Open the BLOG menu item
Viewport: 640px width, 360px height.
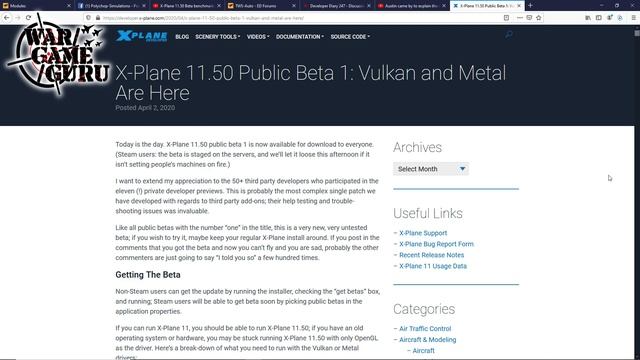coord(182,37)
